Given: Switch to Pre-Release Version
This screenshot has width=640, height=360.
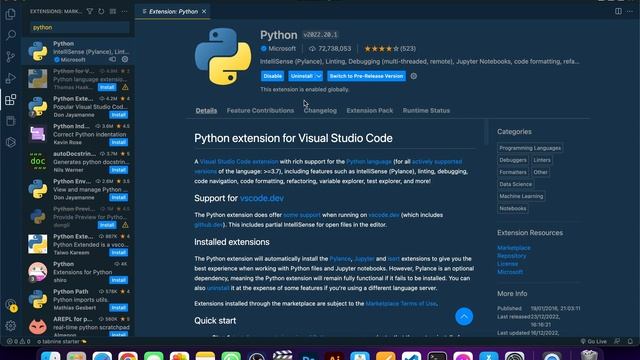Looking at the screenshot, I should click(x=366, y=76).
